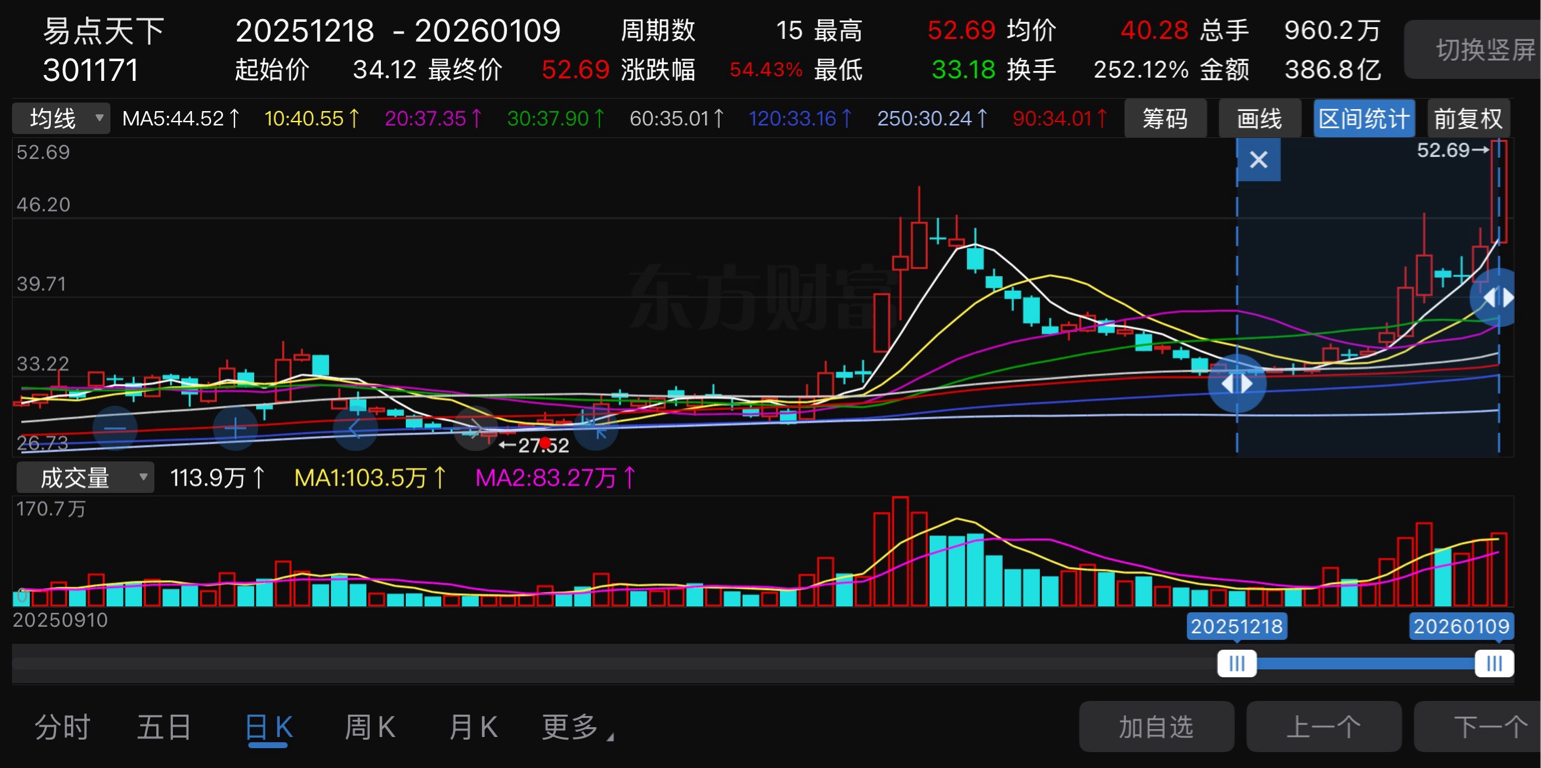Click the 46.20 price axis label
This screenshot has width=1541, height=768.
[x=43, y=205]
